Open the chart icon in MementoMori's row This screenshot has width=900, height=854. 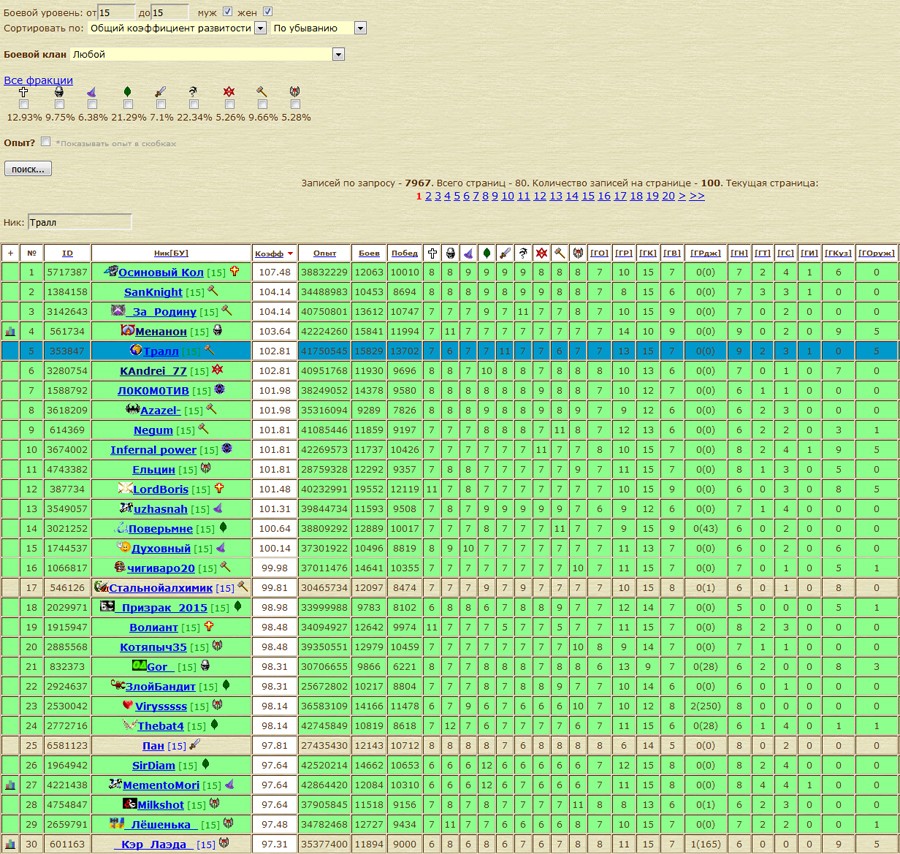[x=10, y=785]
